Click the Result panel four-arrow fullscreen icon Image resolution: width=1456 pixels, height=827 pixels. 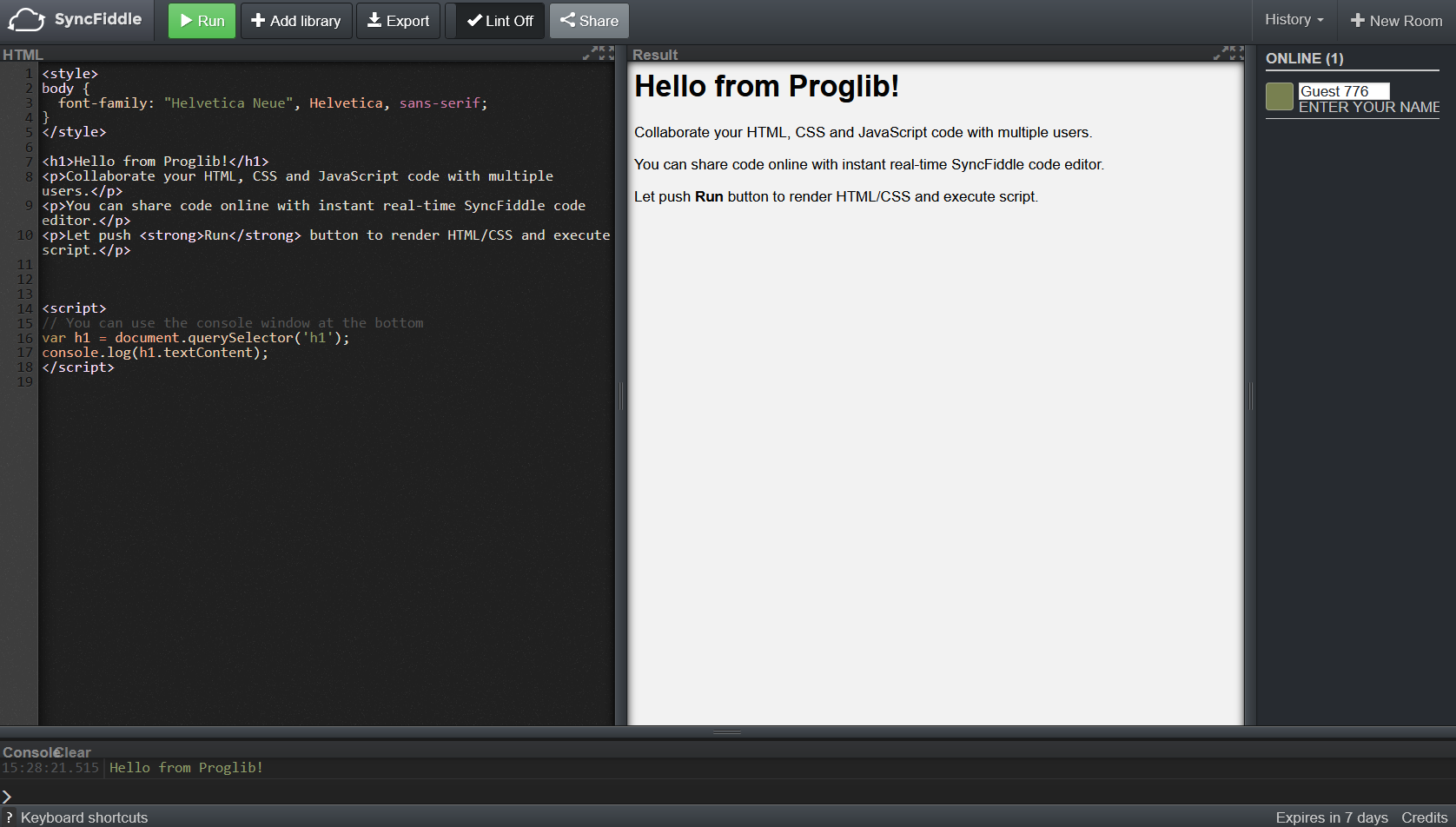pos(1237,54)
